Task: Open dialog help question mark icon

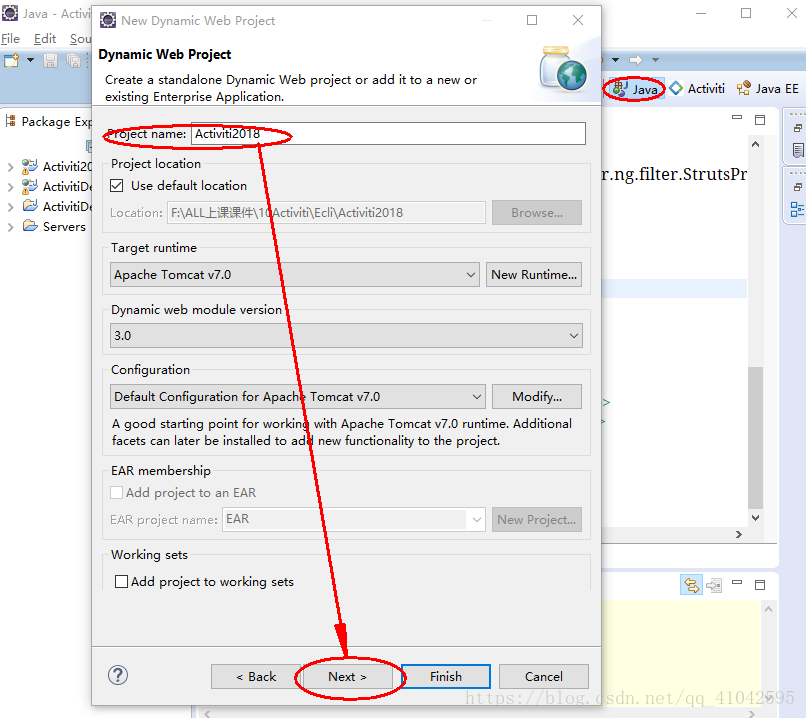Action: click(x=118, y=675)
